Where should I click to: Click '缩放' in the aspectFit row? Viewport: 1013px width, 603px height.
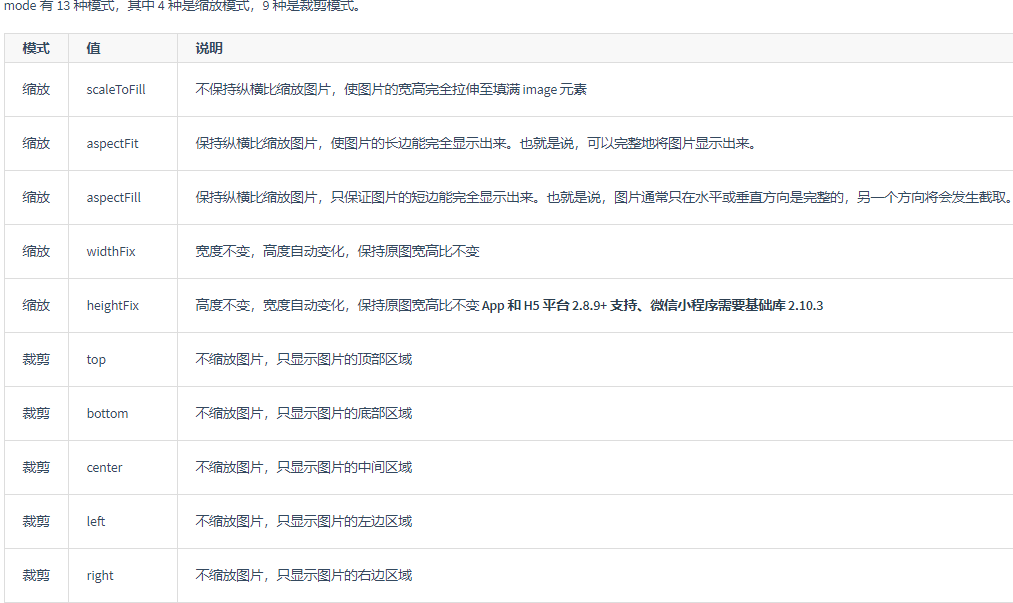[x=36, y=143]
